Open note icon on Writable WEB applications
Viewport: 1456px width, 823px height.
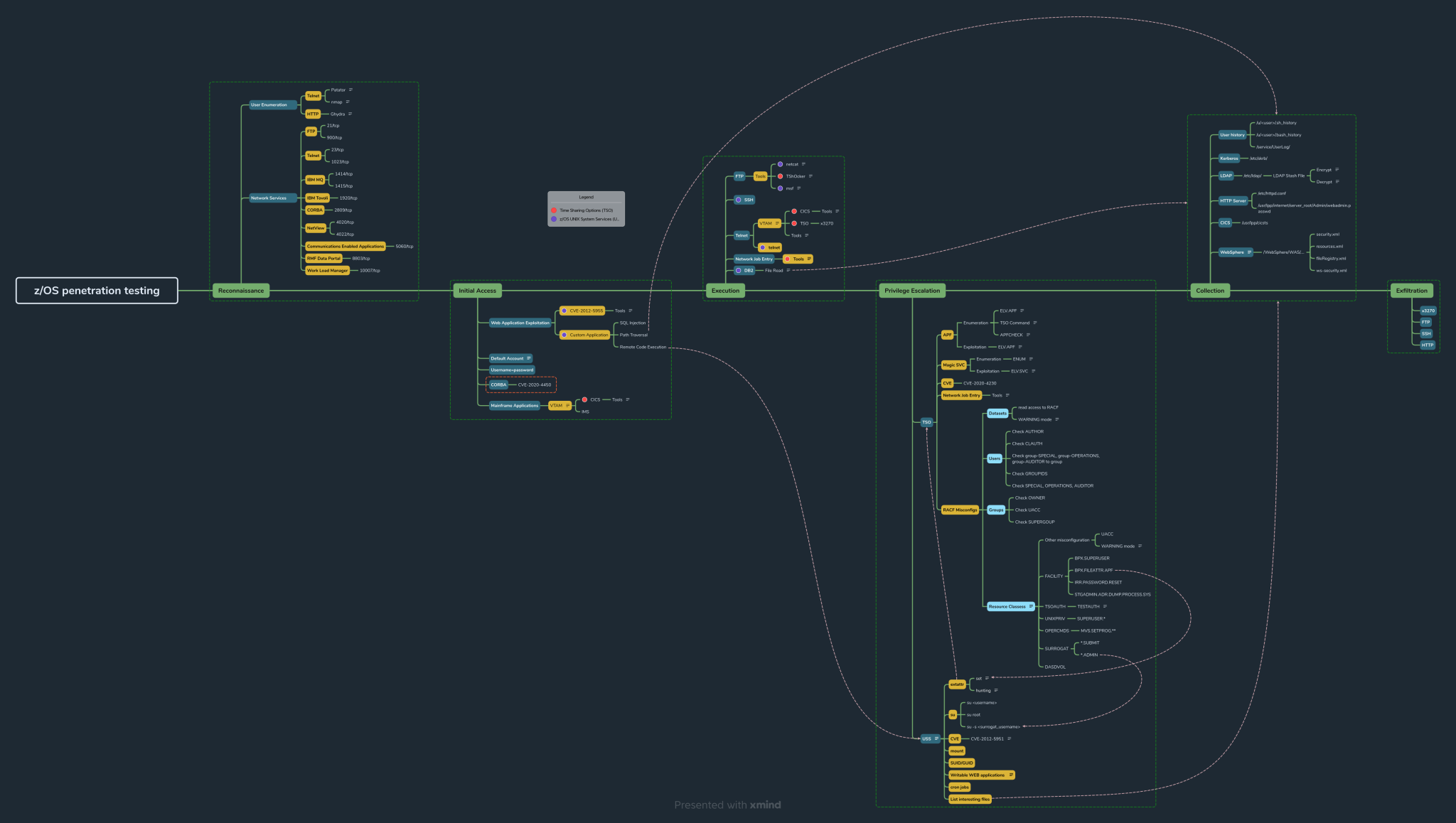(x=1010, y=775)
